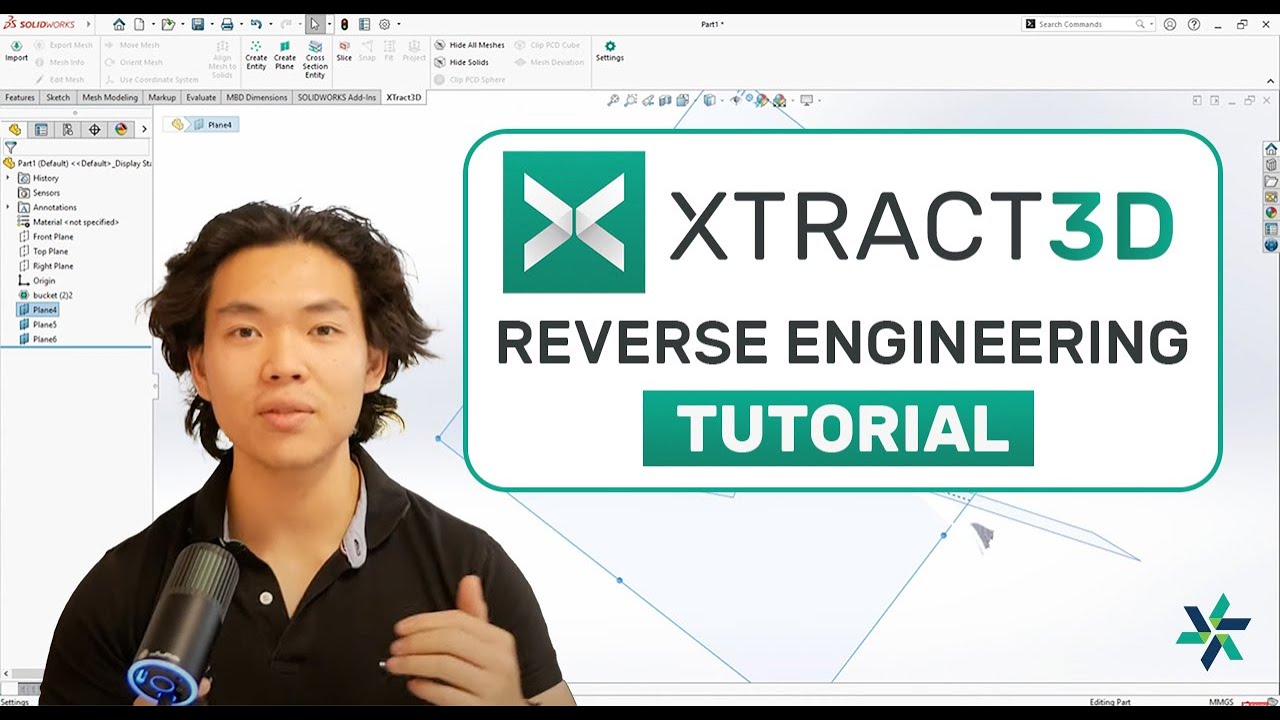1280x720 pixels.
Task: Click the New document icon
Action: coord(140,24)
